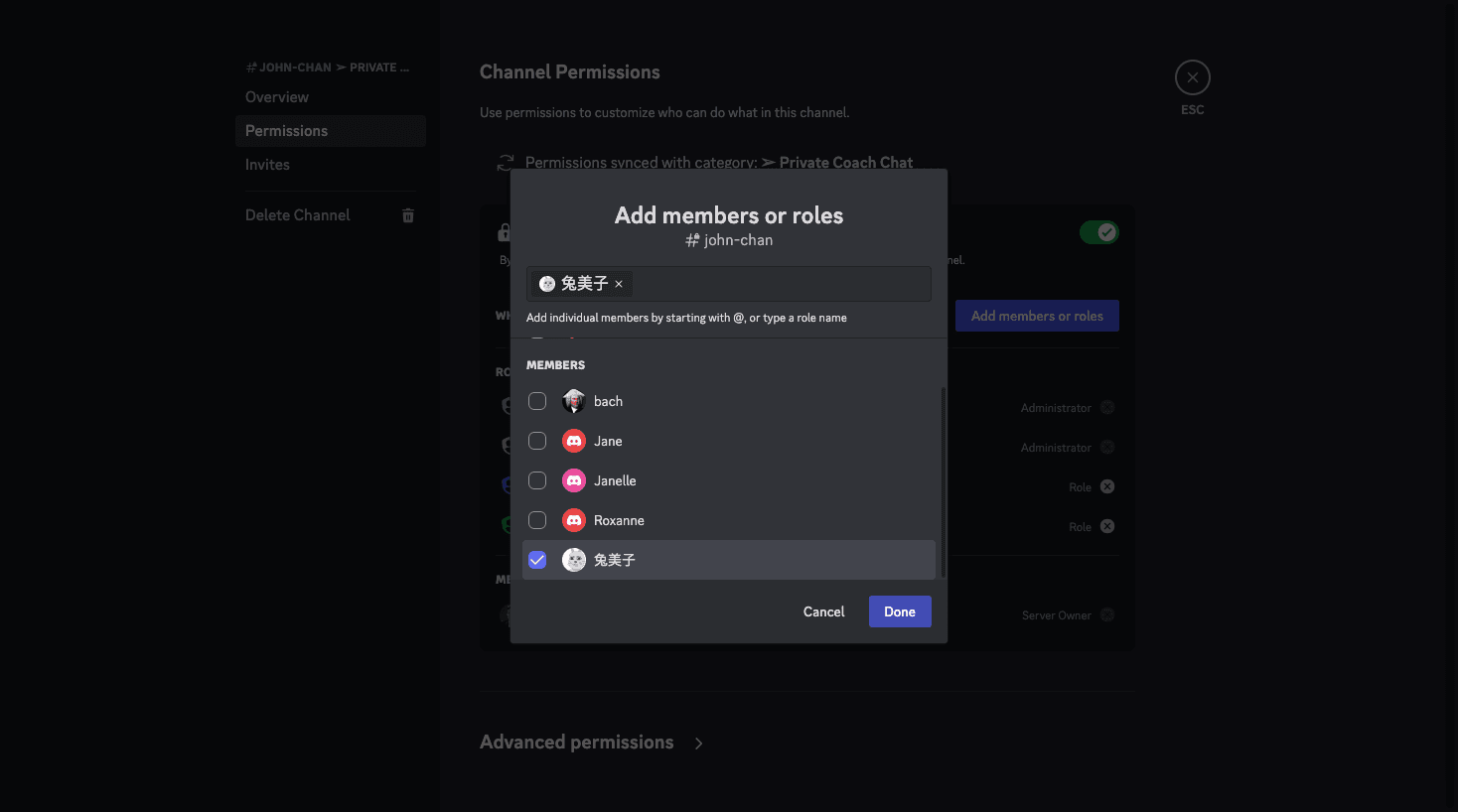Viewport: 1458px width, 812px height.
Task: Remove 兔美子 tag with the x
Action: tap(619, 284)
